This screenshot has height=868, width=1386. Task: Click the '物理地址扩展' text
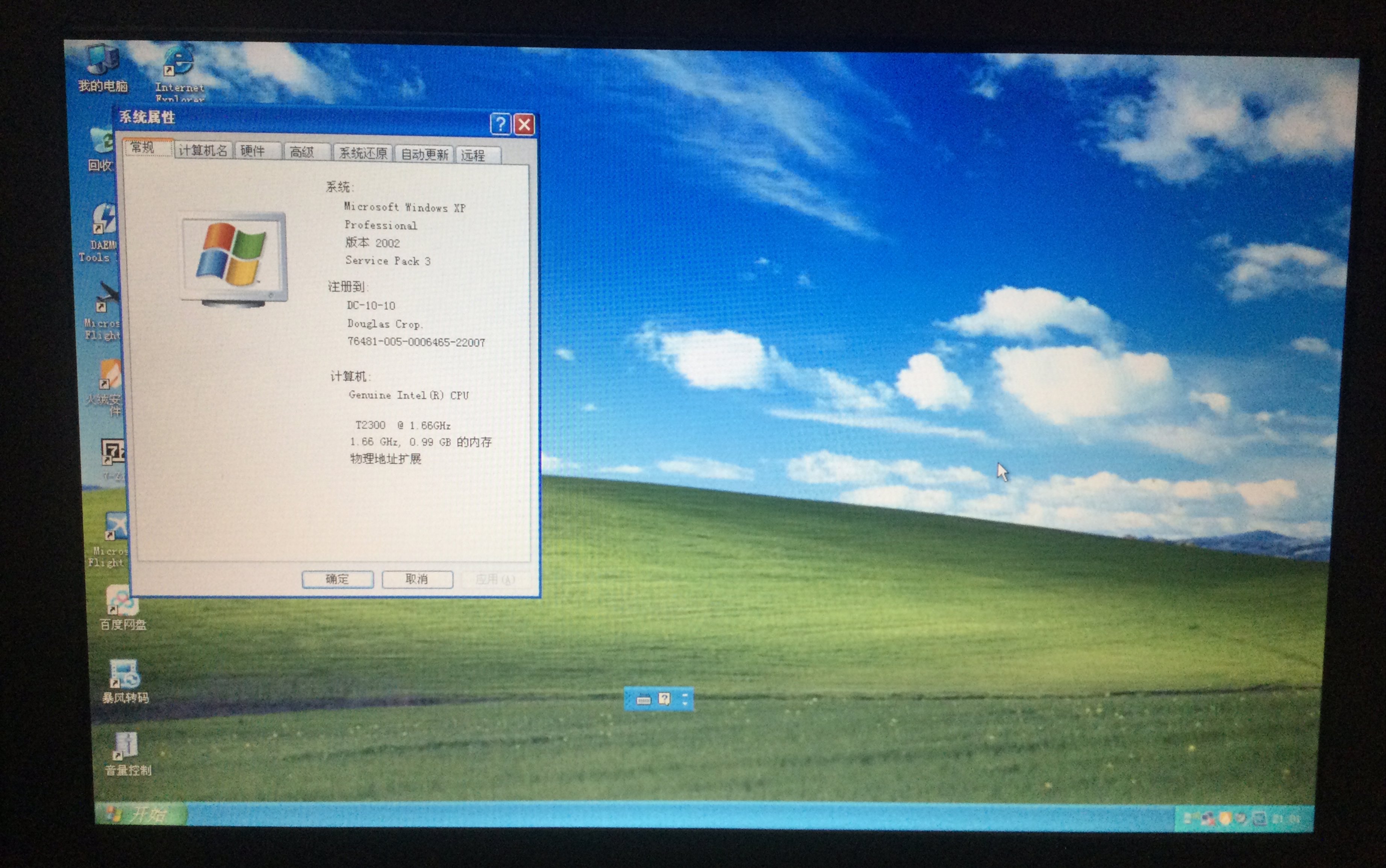386,459
